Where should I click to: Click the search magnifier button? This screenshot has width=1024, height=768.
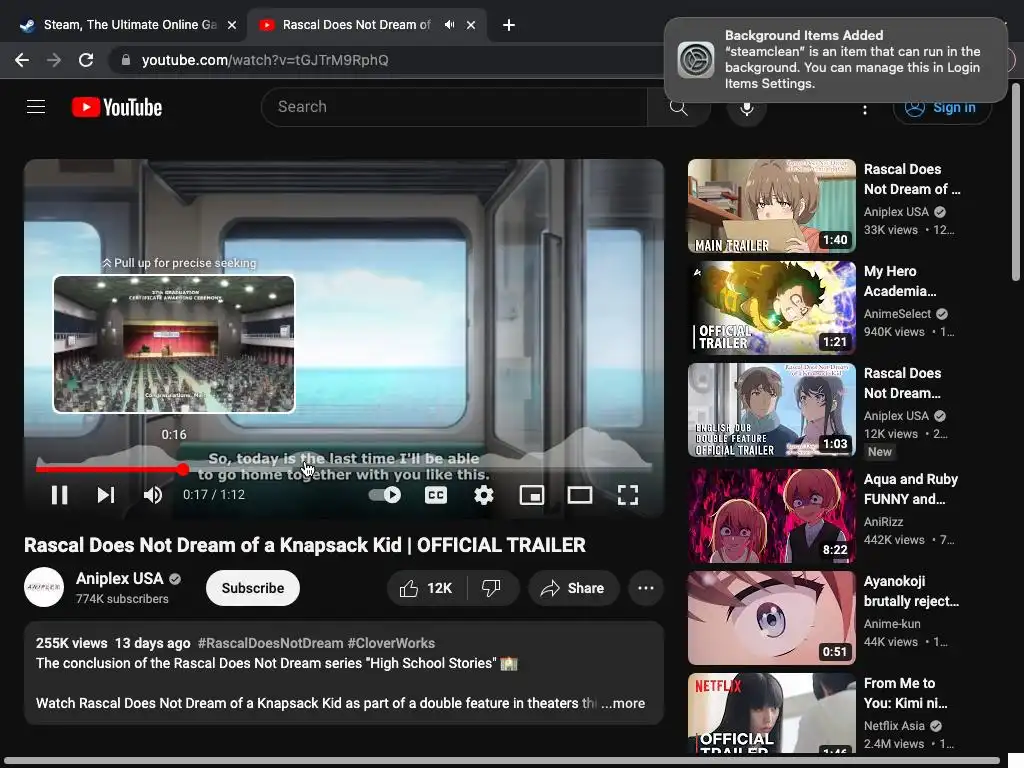[679, 107]
